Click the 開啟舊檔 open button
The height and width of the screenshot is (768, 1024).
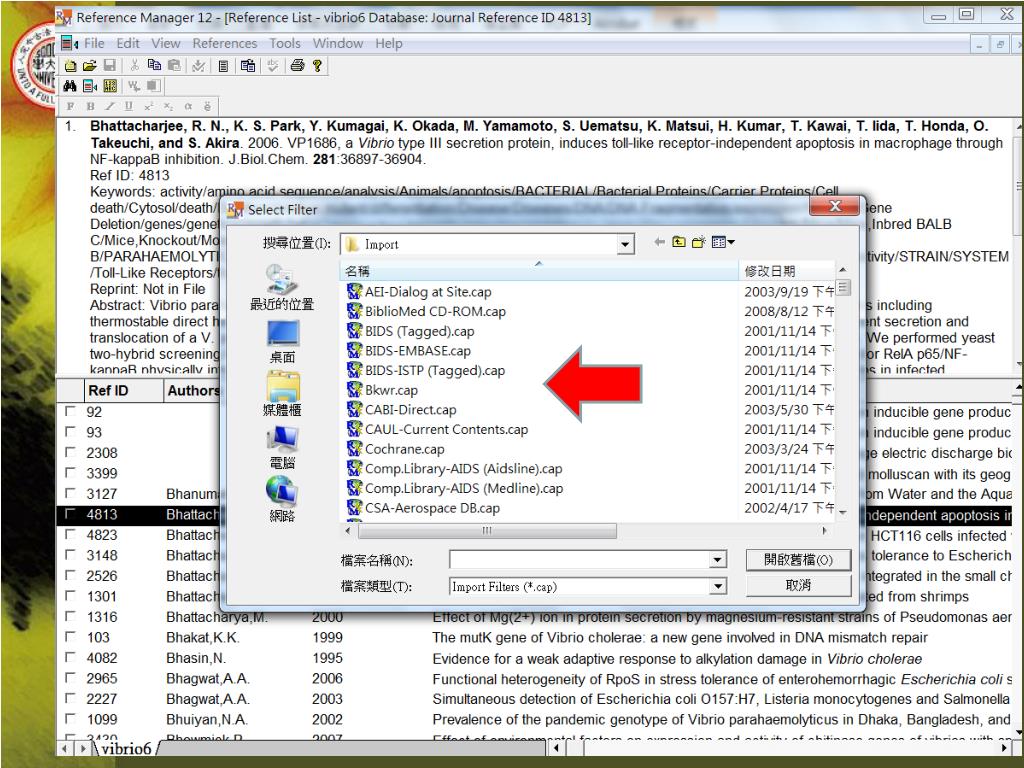coord(798,560)
